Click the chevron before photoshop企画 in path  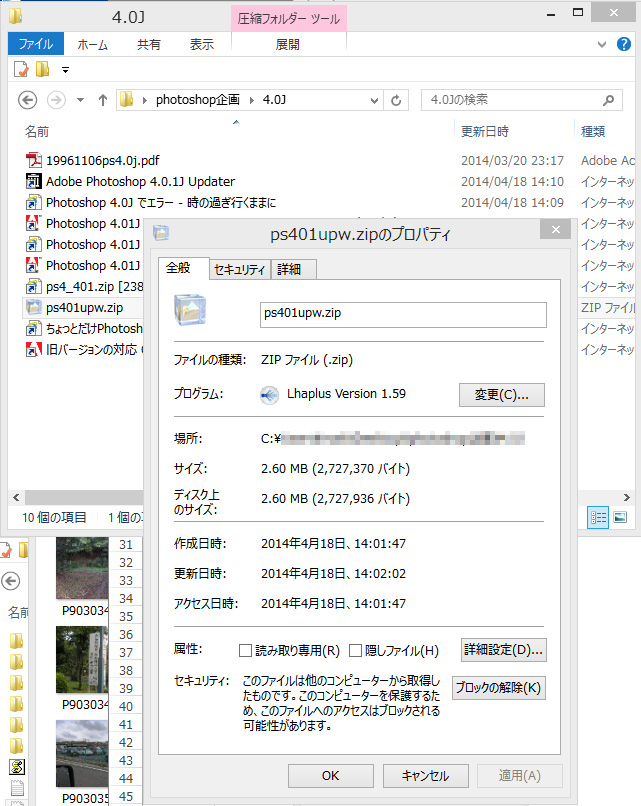[x=145, y=100]
